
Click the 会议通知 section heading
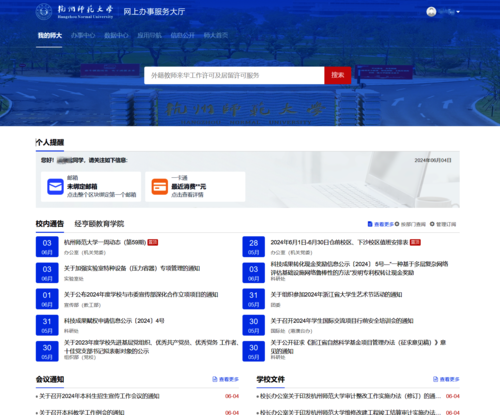(50, 379)
